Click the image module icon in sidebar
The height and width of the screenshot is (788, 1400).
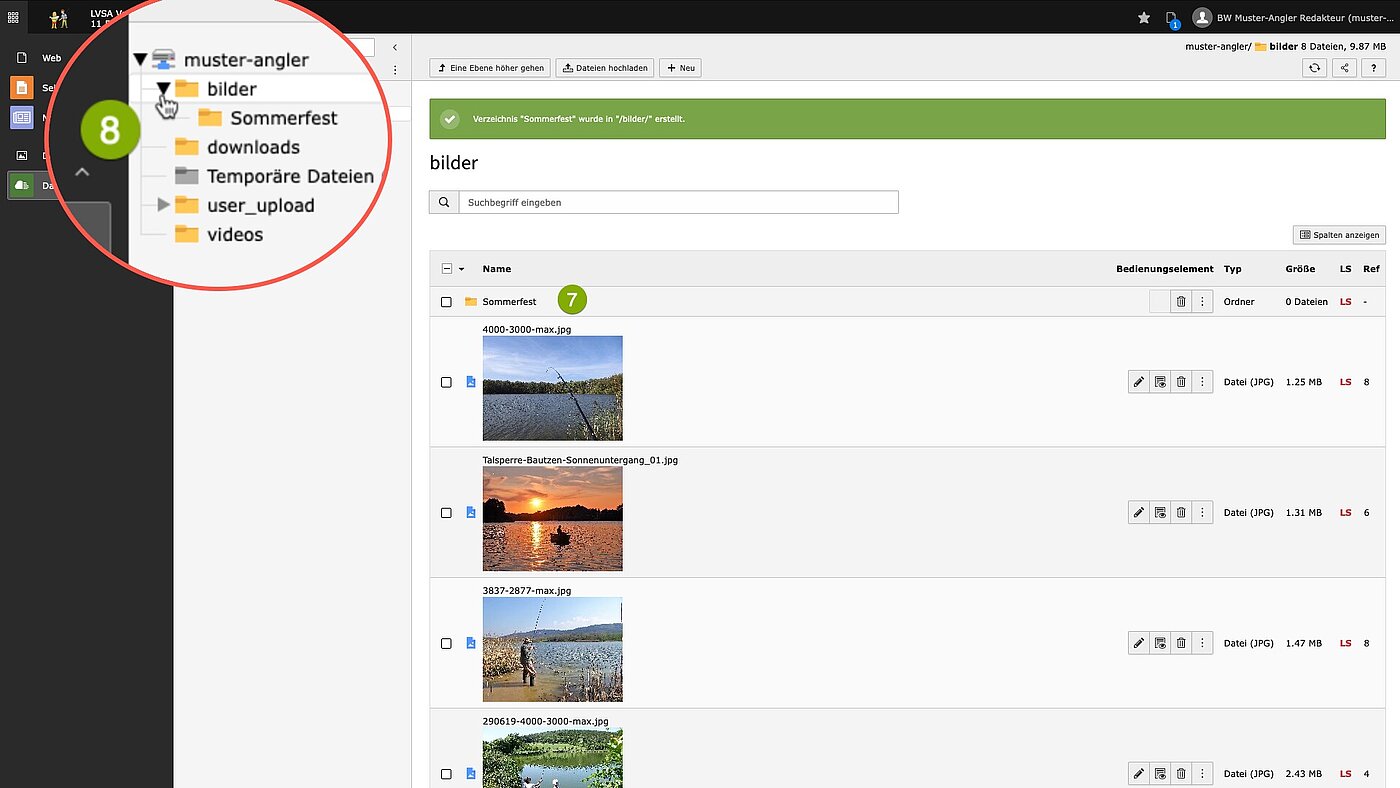tap(21, 155)
